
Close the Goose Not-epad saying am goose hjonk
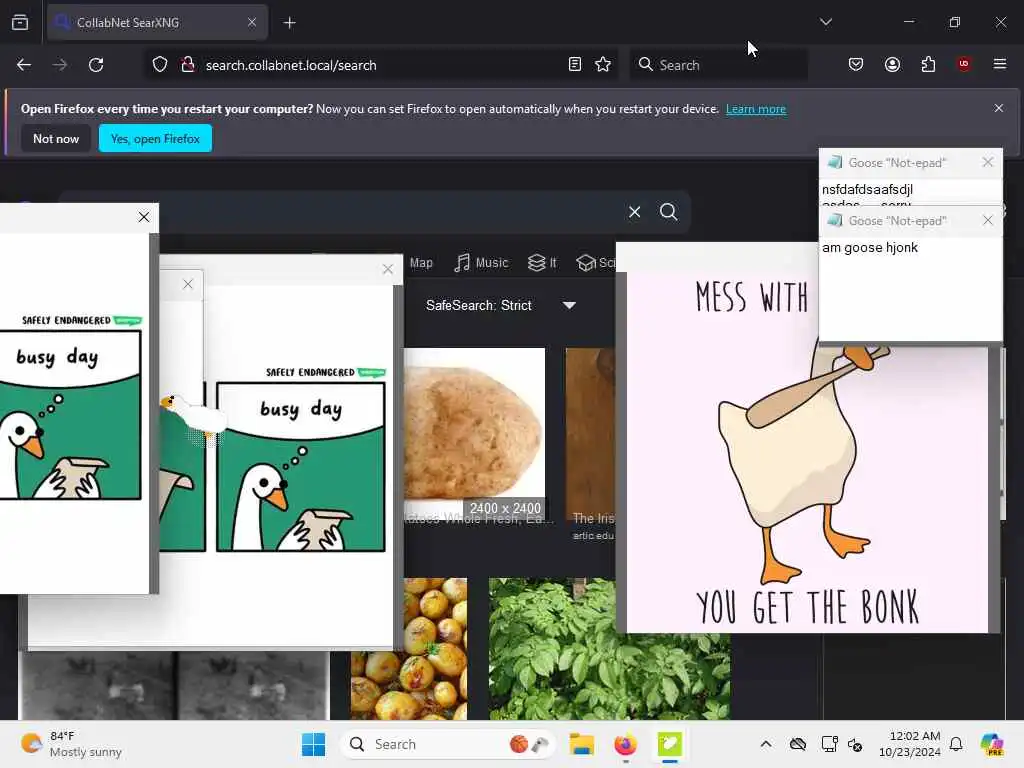[x=987, y=220]
